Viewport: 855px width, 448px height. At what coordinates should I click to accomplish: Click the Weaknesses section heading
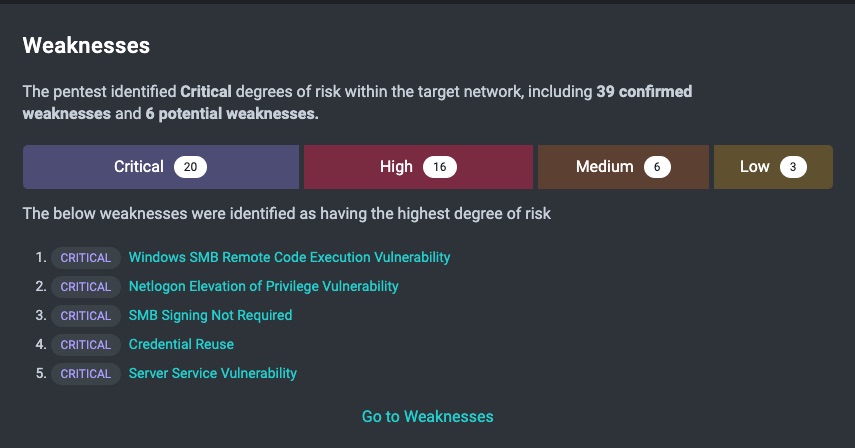click(x=86, y=45)
